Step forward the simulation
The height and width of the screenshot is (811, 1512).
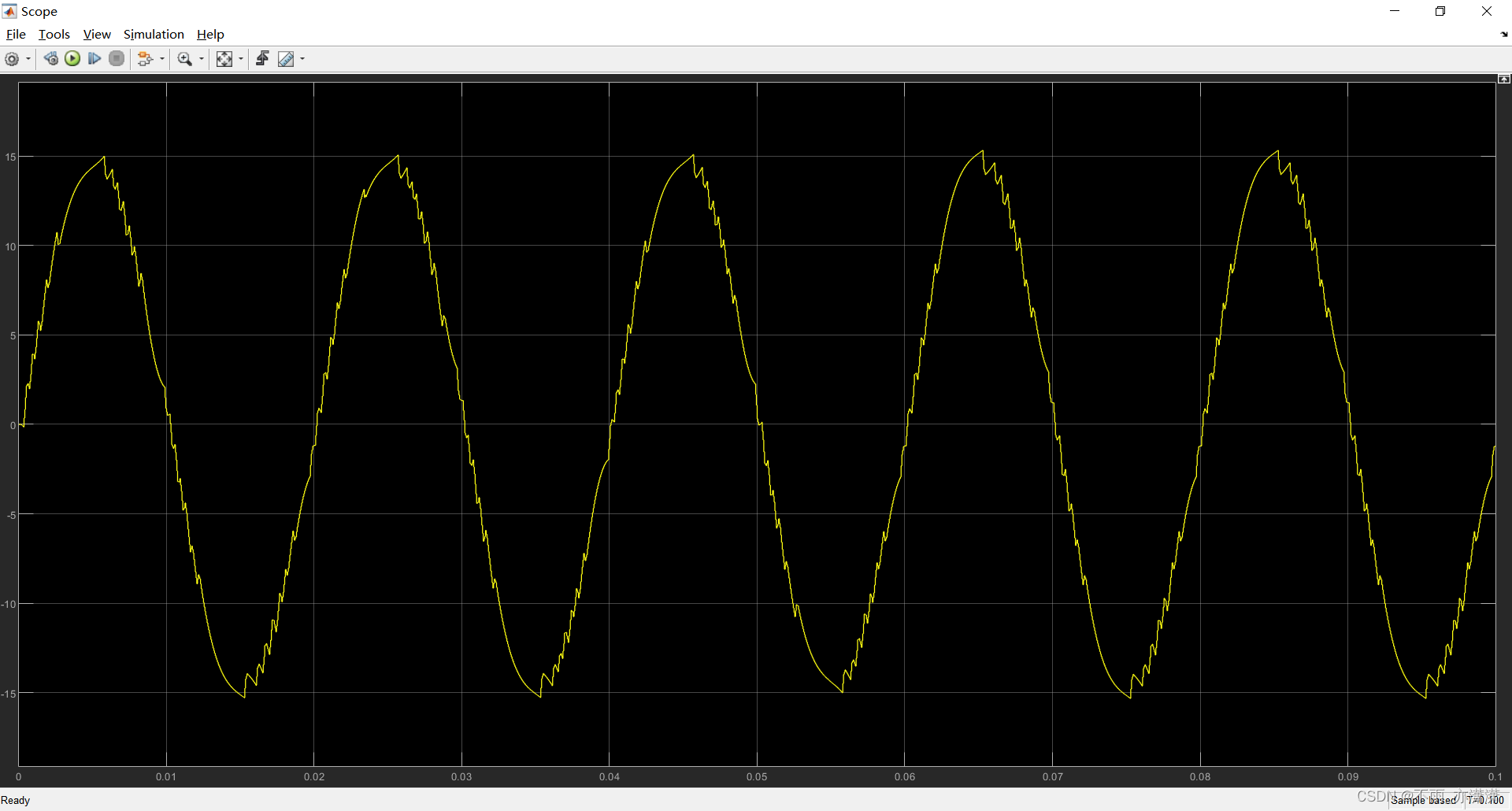pyautogui.click(x=94, y=58)
